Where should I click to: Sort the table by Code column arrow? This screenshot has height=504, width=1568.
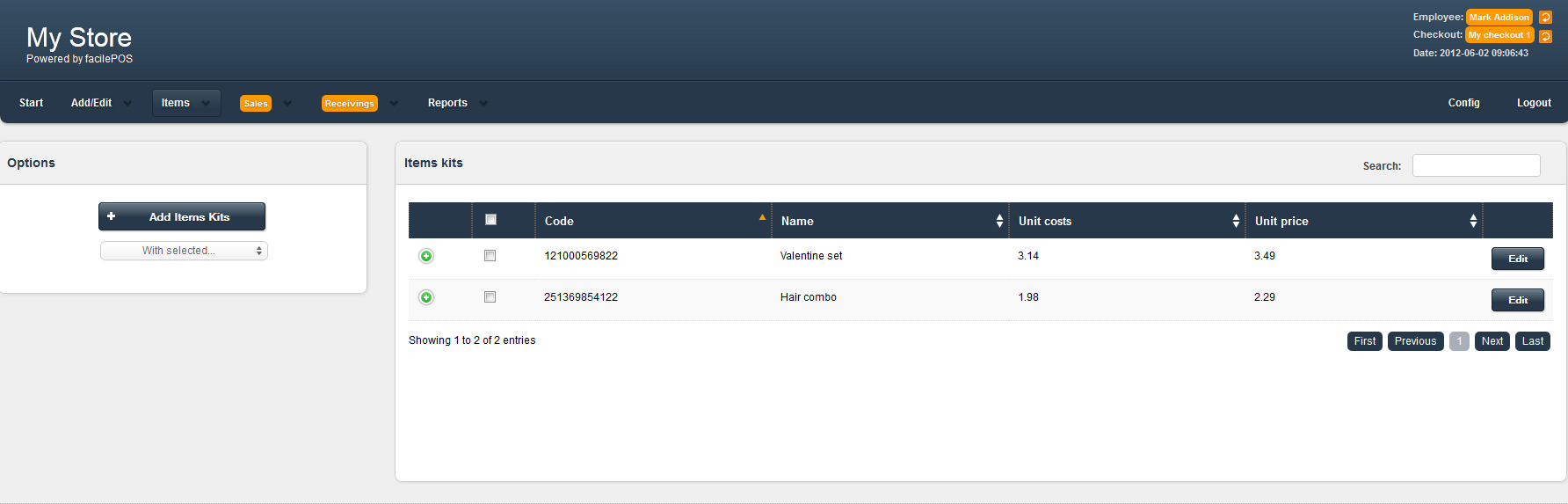762,218
